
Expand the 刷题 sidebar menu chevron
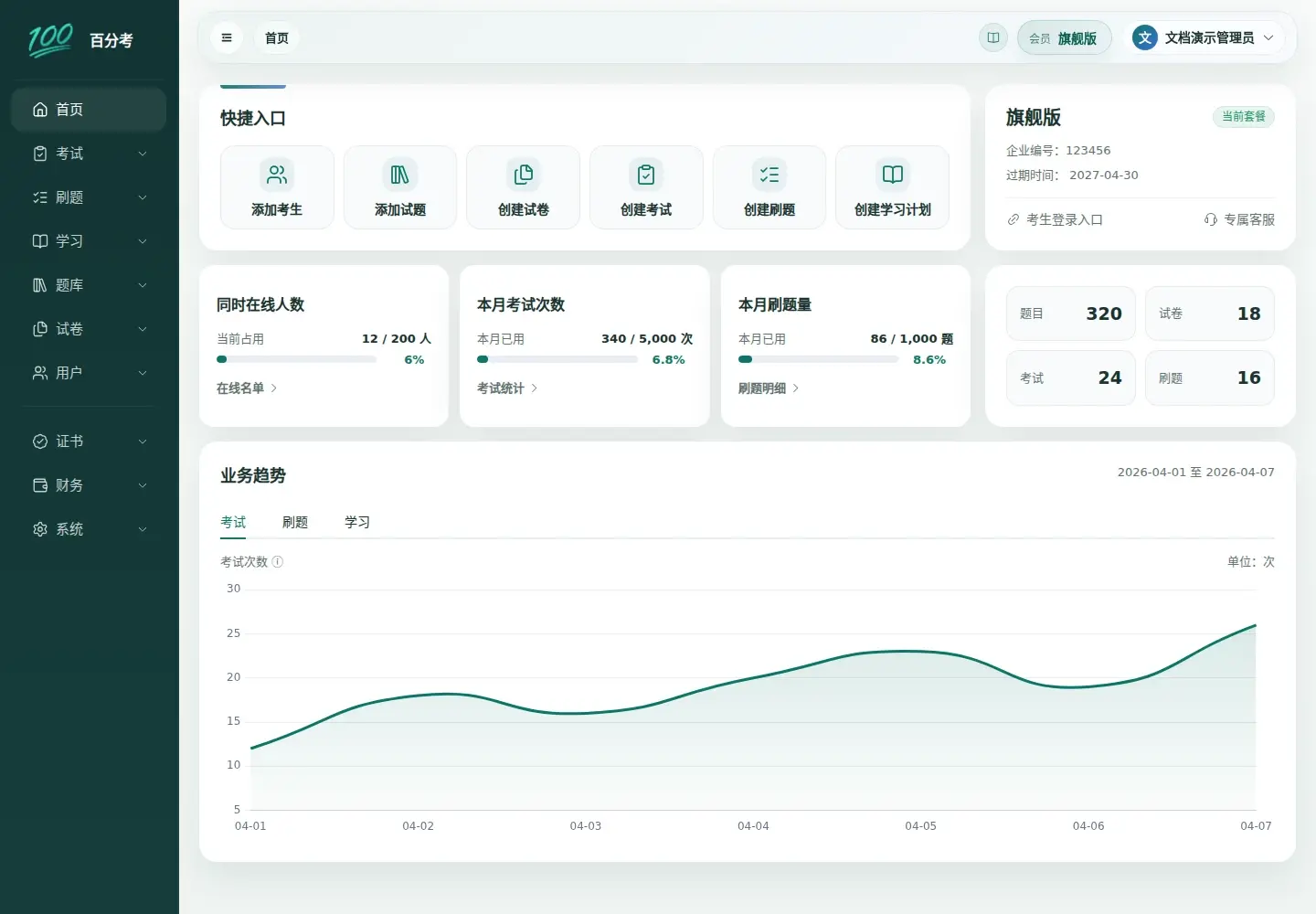click(x=143, y=197)
